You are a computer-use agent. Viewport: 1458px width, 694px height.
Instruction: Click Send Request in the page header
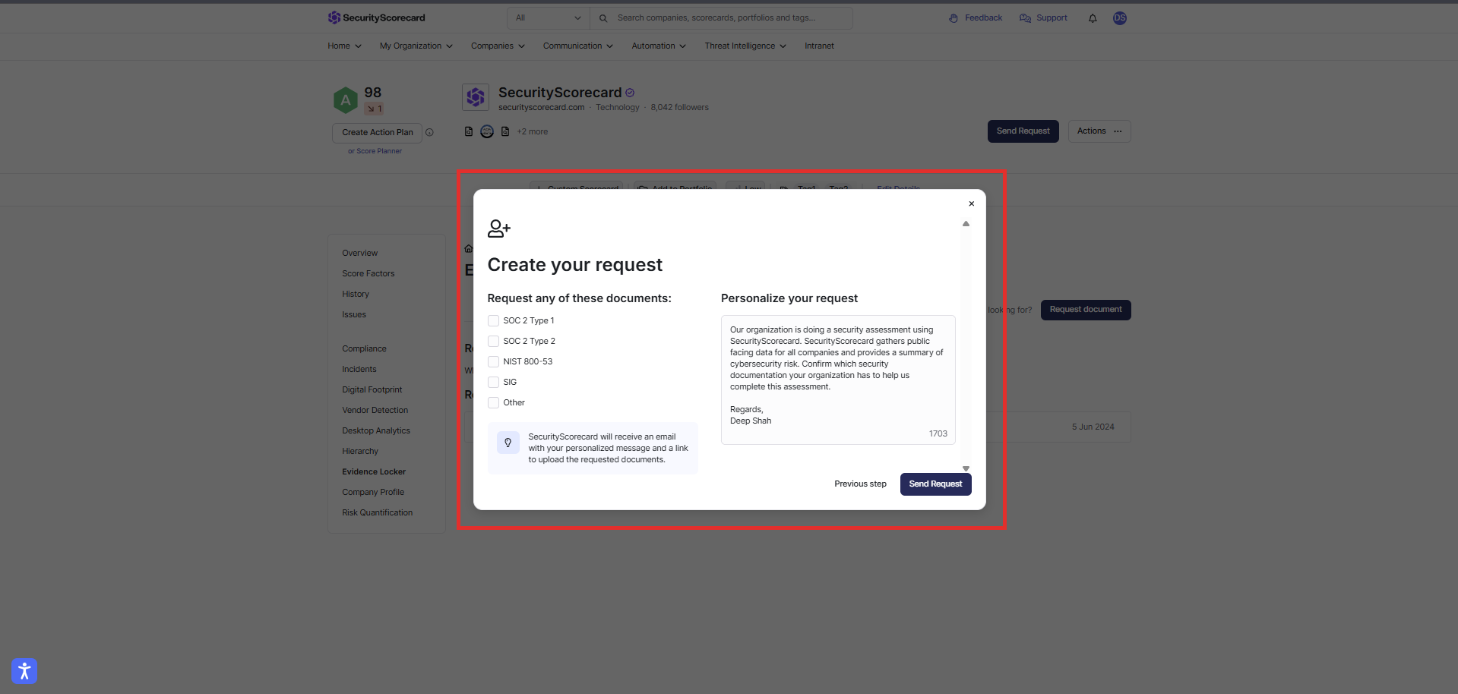1023,131
